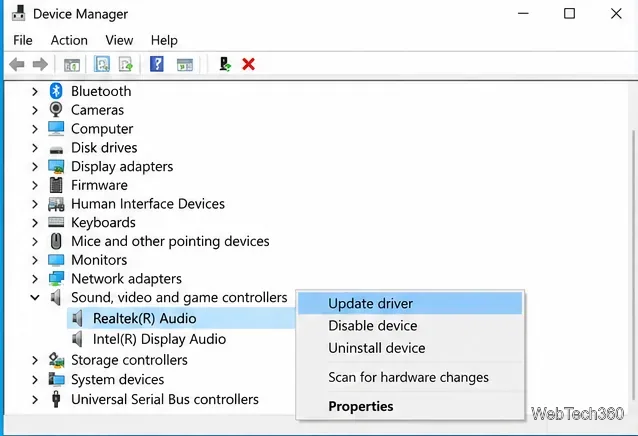Click the mouse icon for pointing devices
Screen dimensions: 638x436
[x=56, y=241]
